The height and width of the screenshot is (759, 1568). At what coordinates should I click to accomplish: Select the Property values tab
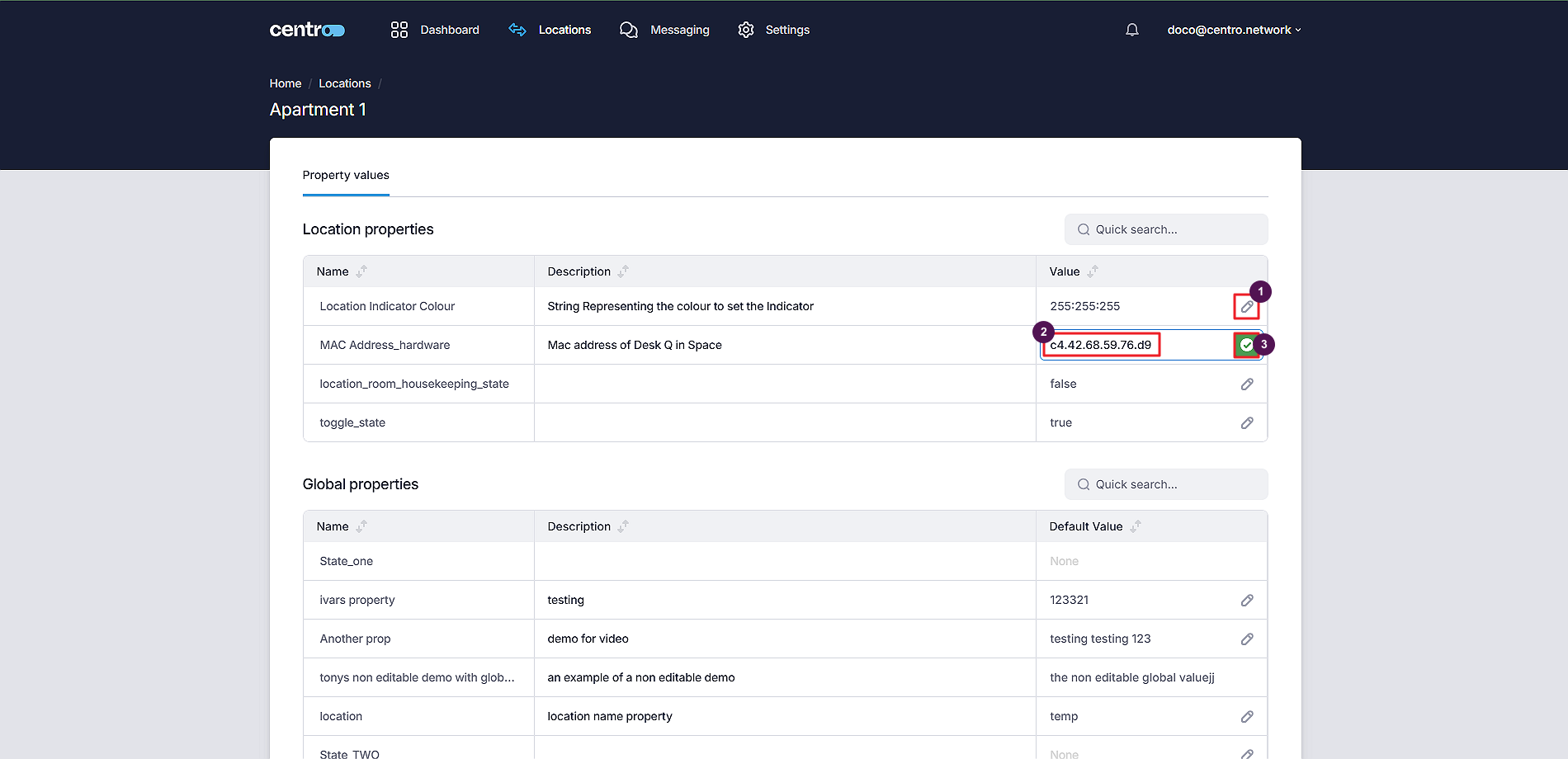coord(346,175)
